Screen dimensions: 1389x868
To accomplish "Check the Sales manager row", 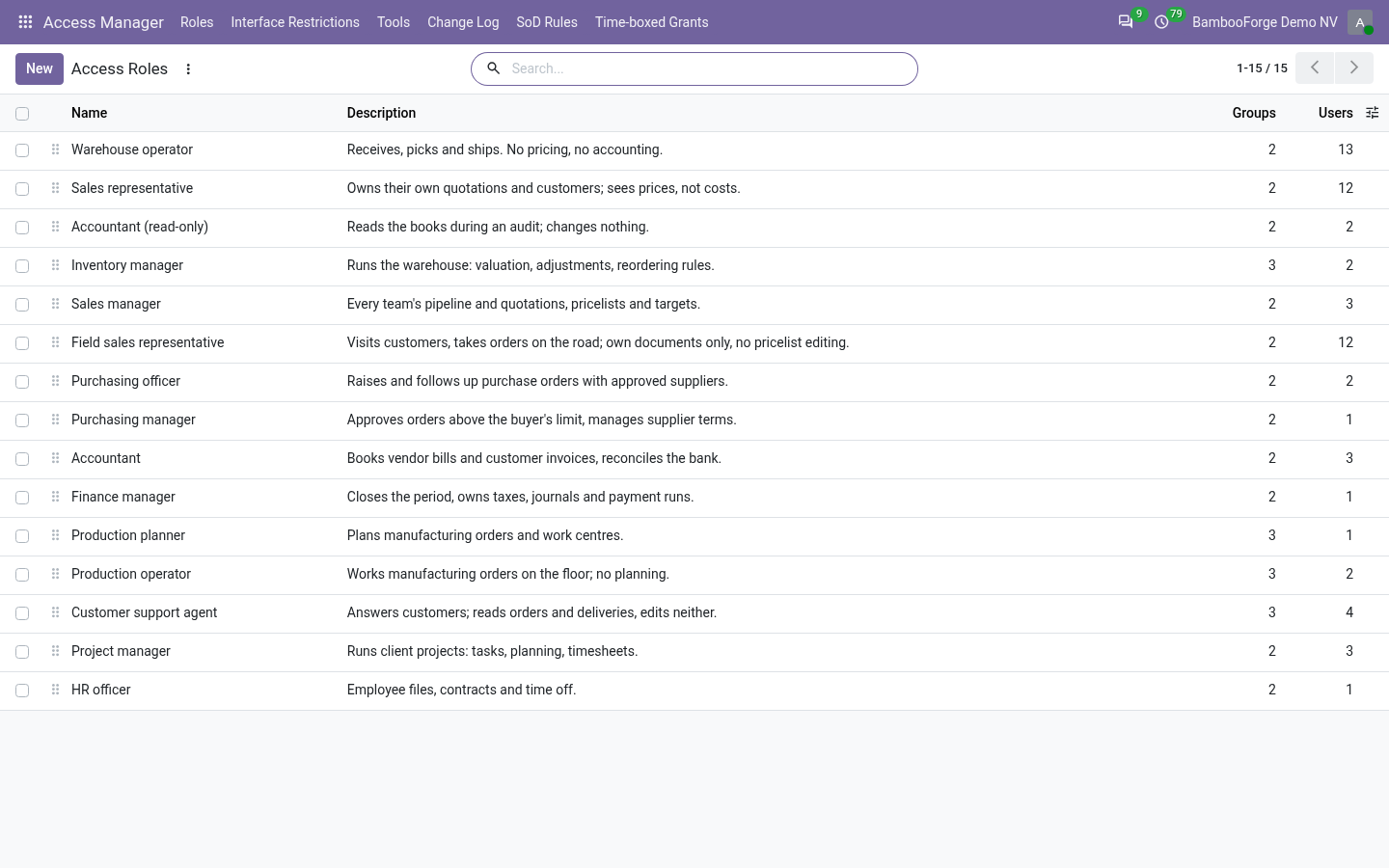I will tap(22, 305).
